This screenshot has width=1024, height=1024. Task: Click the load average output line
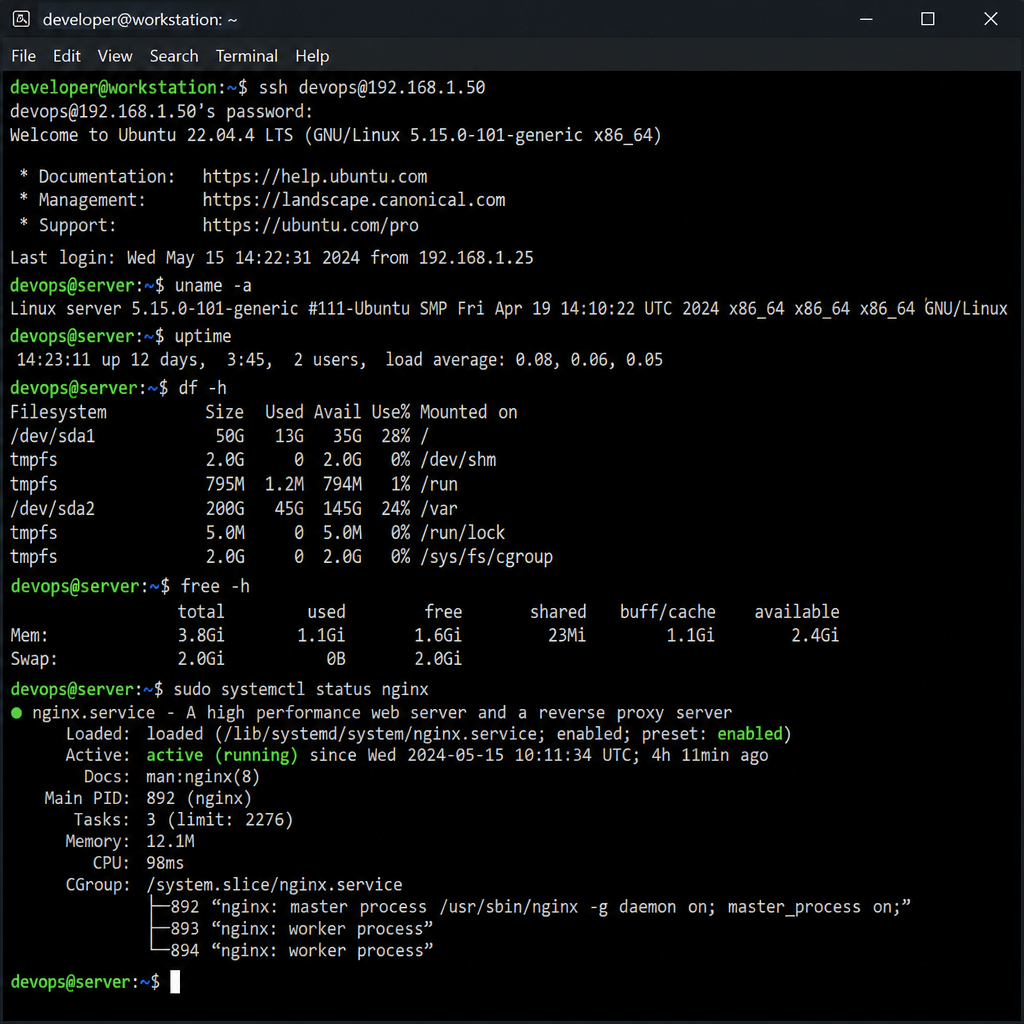click(340, 360)
